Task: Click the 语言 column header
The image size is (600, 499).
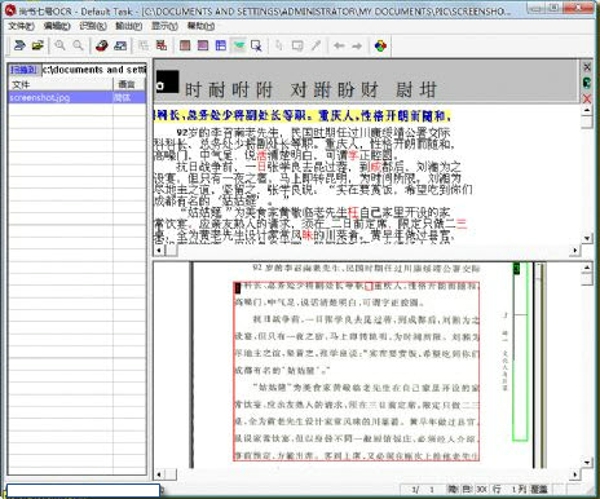Action: (x=126, y=85)
